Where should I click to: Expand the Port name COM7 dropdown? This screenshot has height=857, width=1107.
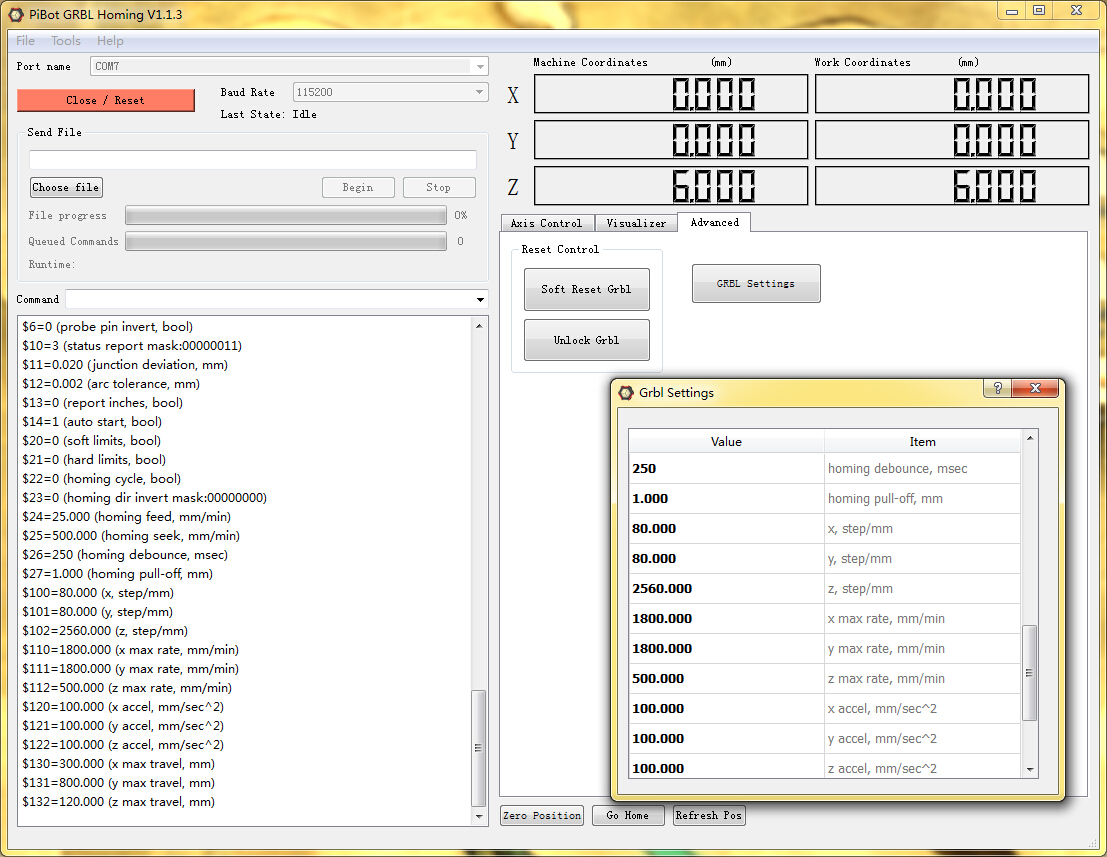(480, 66)
